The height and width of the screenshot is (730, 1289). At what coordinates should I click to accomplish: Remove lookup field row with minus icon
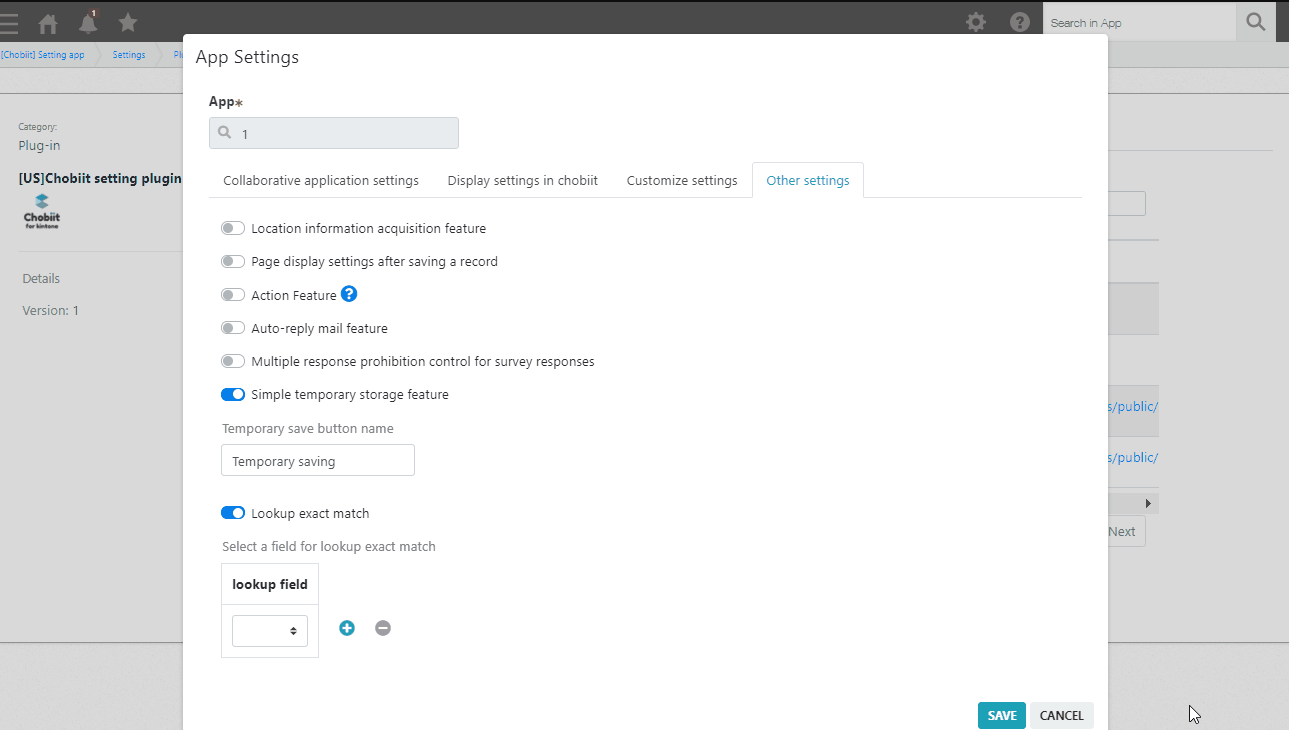click(383, 628)
